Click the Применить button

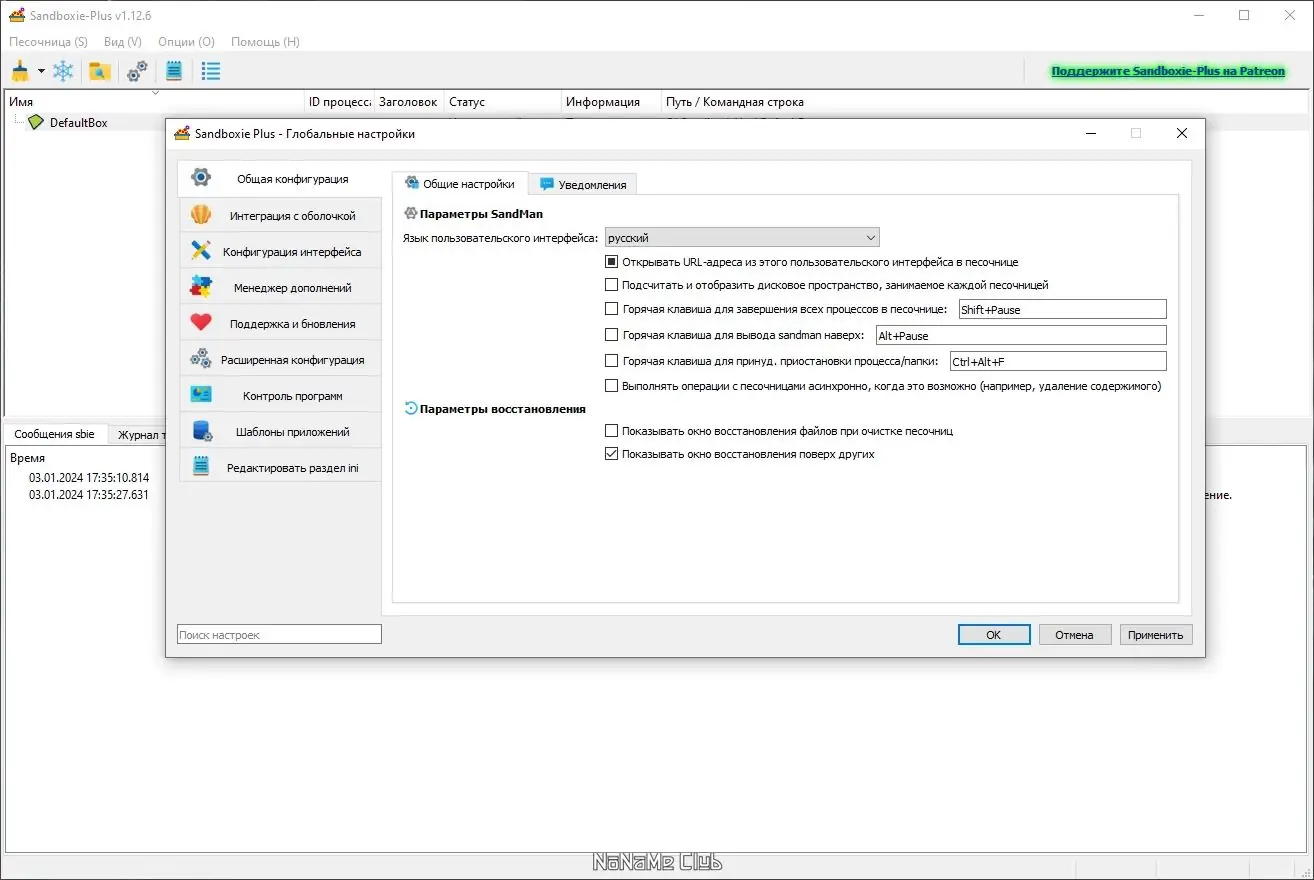pos(1156,635)
